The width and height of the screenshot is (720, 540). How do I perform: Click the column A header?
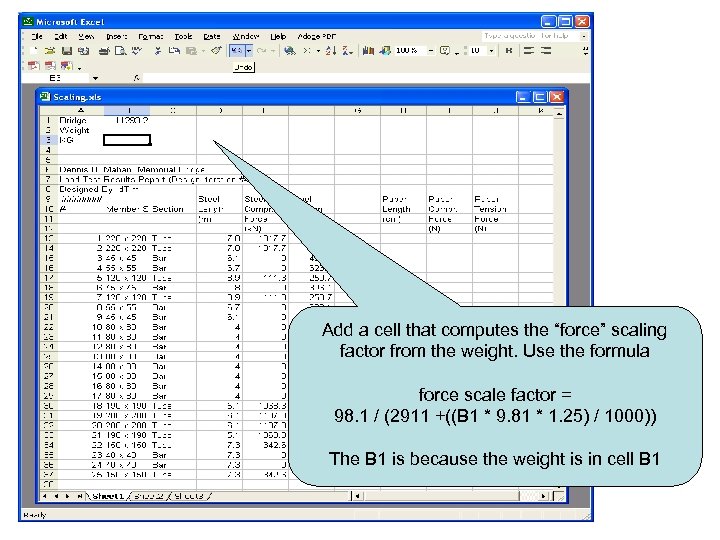pos(81,110)
